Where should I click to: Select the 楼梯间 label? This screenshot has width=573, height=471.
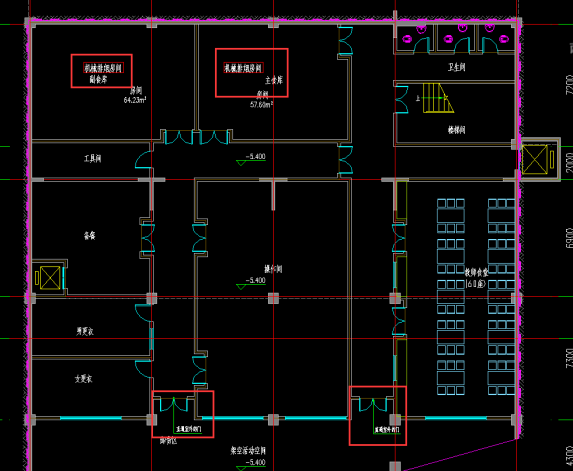[x=456, y=130]
